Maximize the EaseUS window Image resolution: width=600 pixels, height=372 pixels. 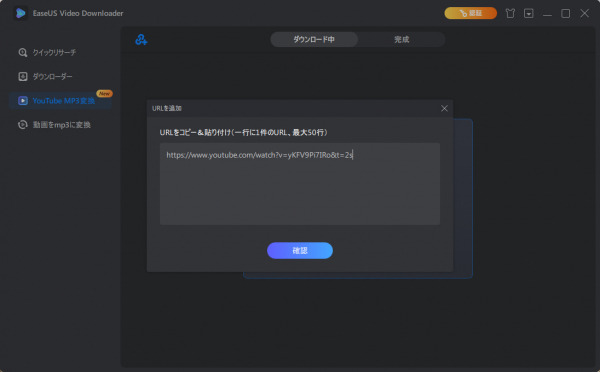[x=566, y=13]
